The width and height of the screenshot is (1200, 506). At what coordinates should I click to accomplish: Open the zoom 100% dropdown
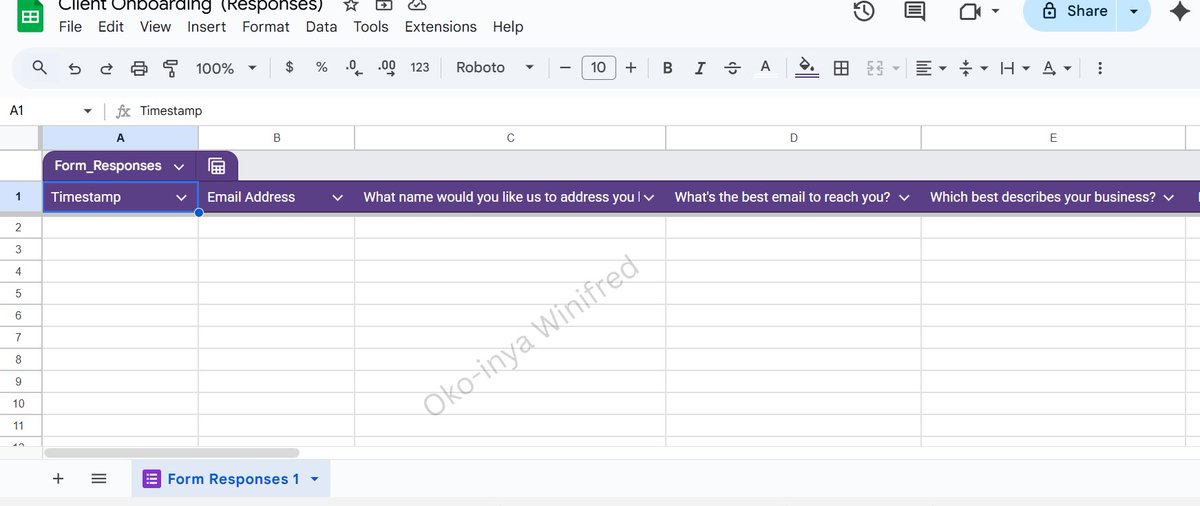pyautogui.click(x=226, y=68)
